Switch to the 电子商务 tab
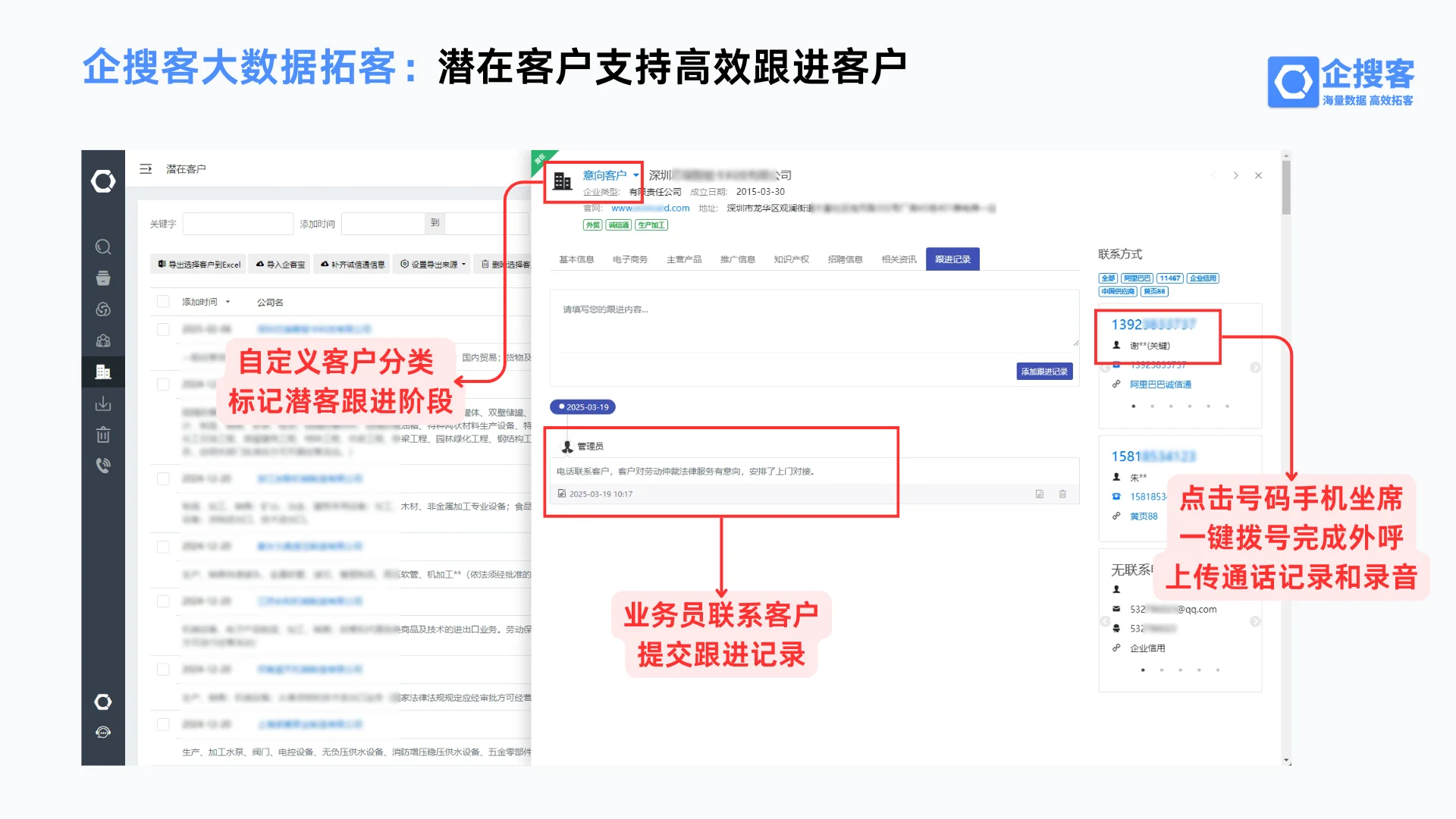Image resolution: width=1456 pixels, height=819 pixels. pos(630,259)
